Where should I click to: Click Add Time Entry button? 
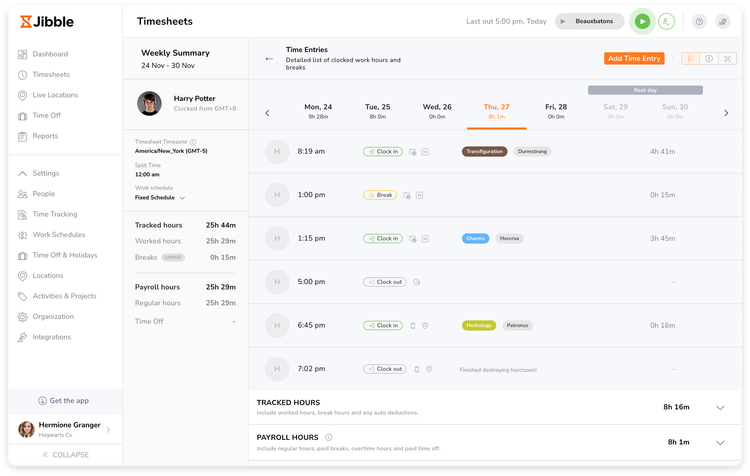pos(634,58)
